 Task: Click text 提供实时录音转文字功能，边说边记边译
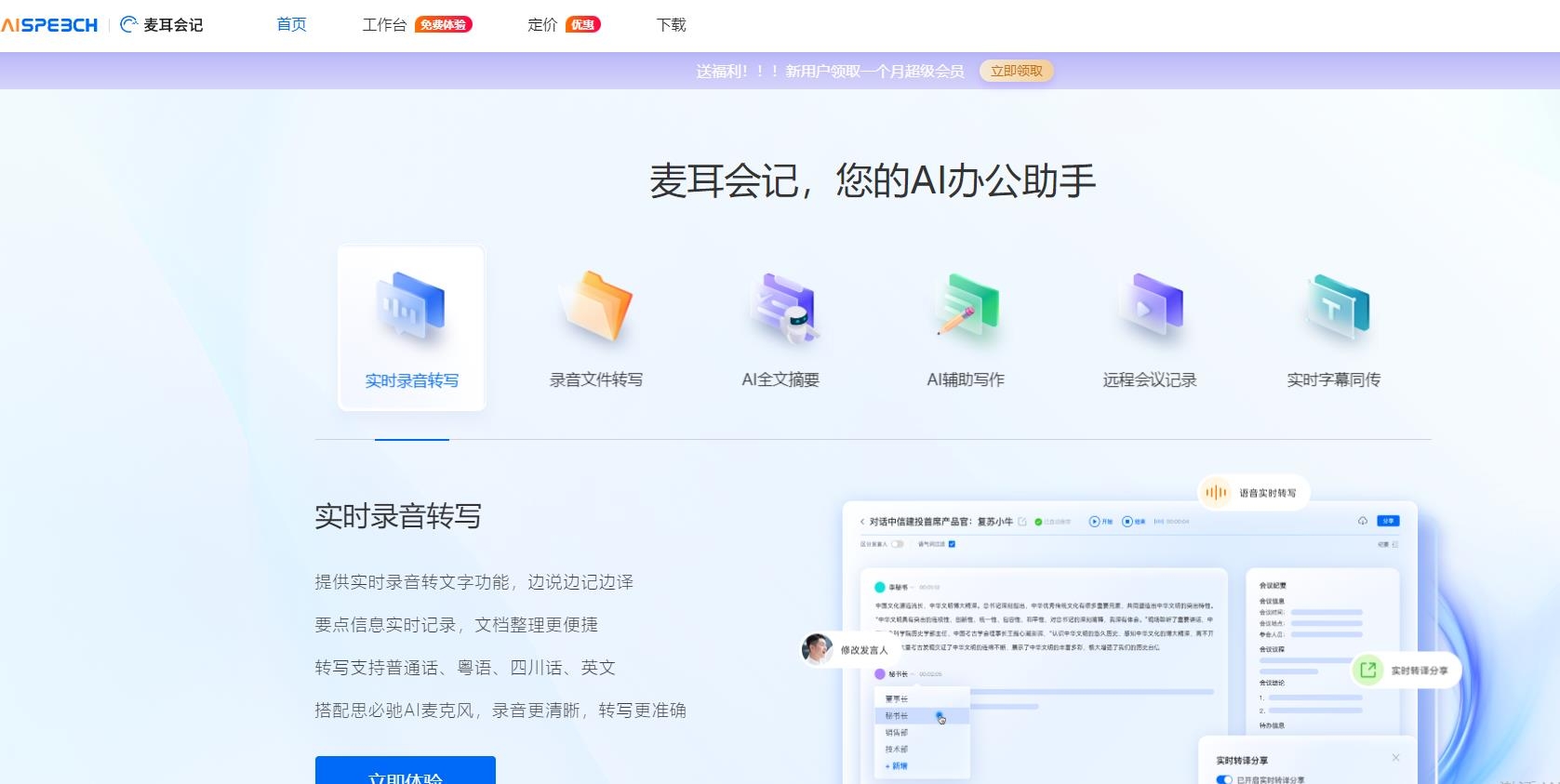click(x=474, y=582)
